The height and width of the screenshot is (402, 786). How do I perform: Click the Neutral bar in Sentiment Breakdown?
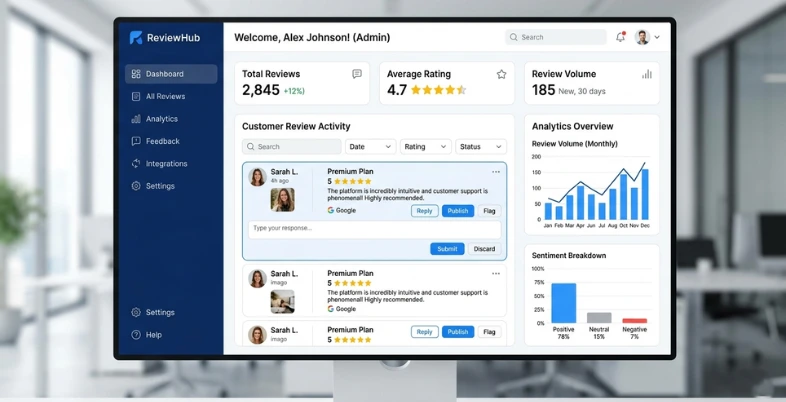[599, 318]
